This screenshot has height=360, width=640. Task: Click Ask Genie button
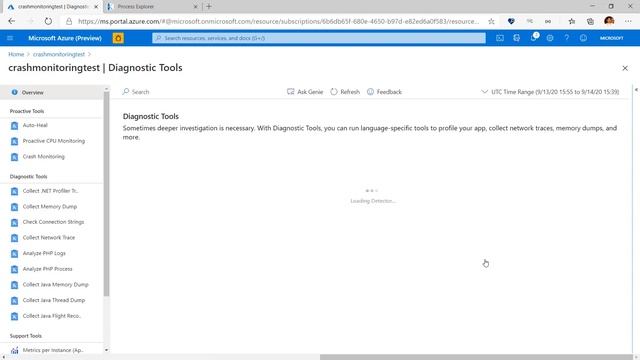click(x=305, y=92)
